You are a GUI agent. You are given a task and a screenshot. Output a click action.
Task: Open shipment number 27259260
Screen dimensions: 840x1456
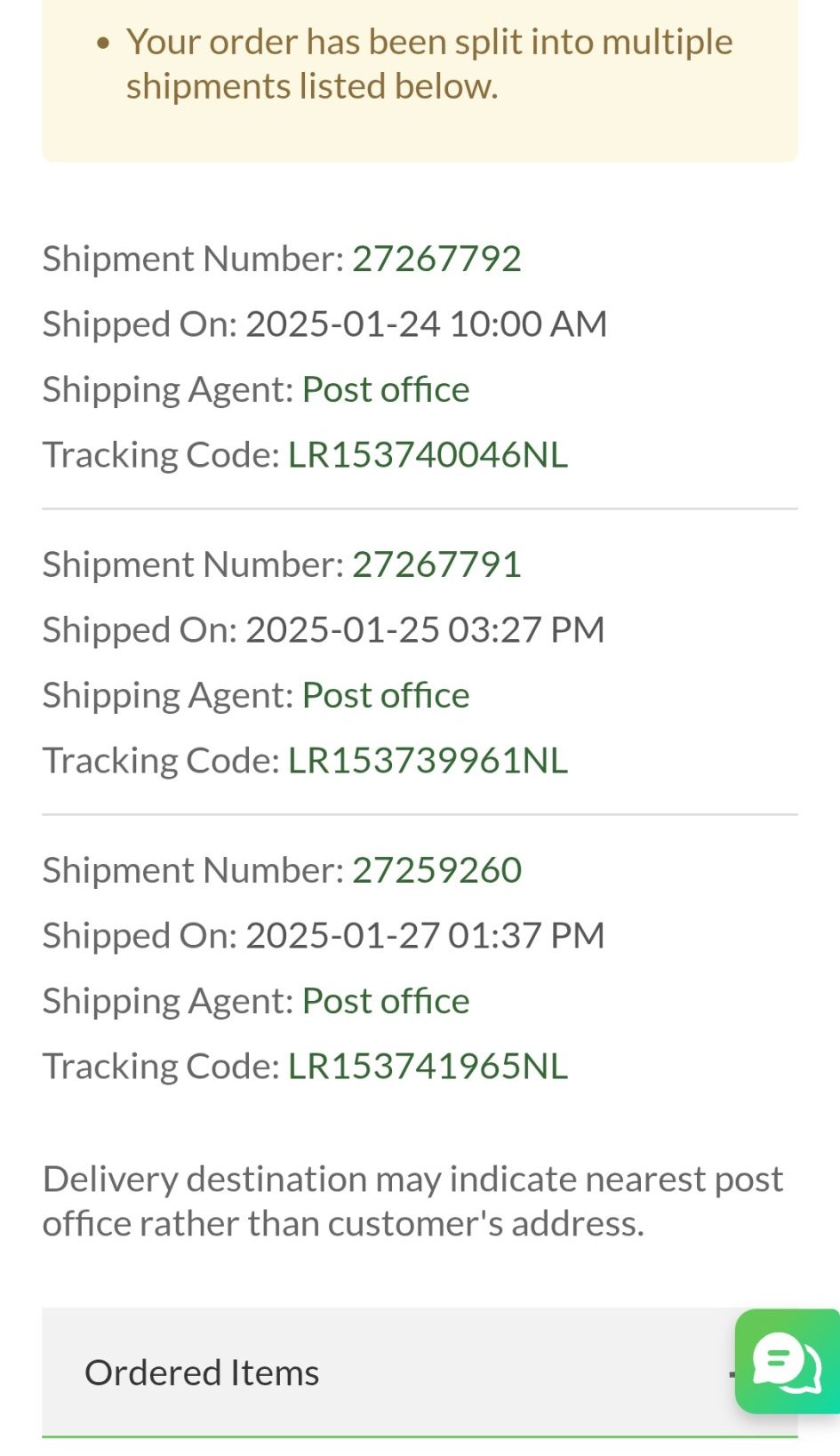coord(436,870)
